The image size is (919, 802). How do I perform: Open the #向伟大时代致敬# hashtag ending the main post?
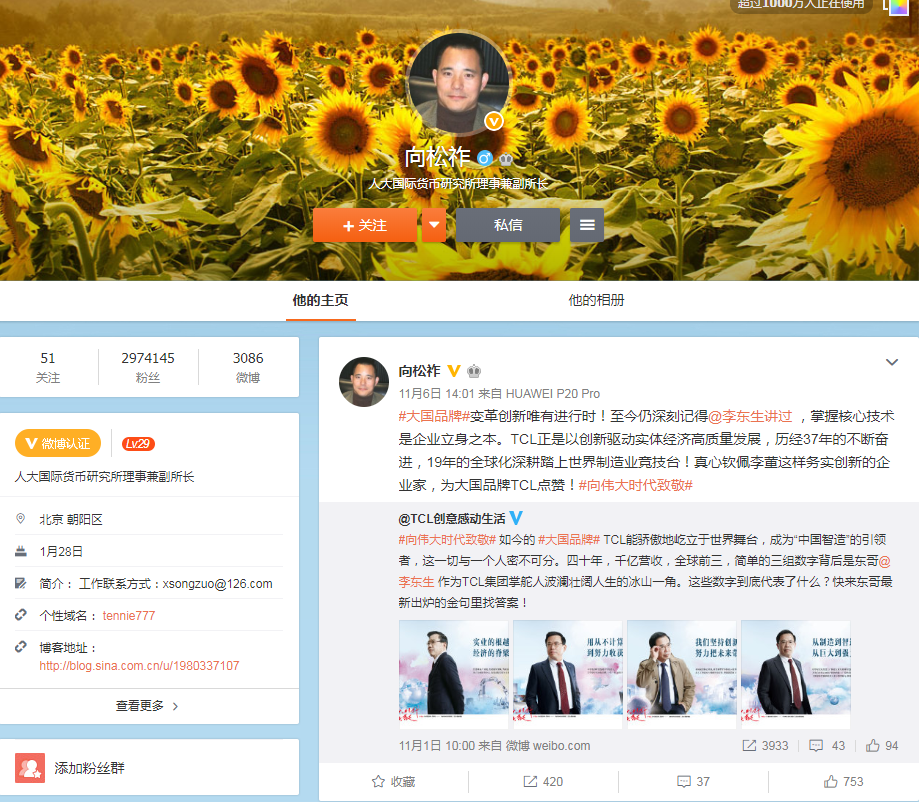click(x=636, y=485)
